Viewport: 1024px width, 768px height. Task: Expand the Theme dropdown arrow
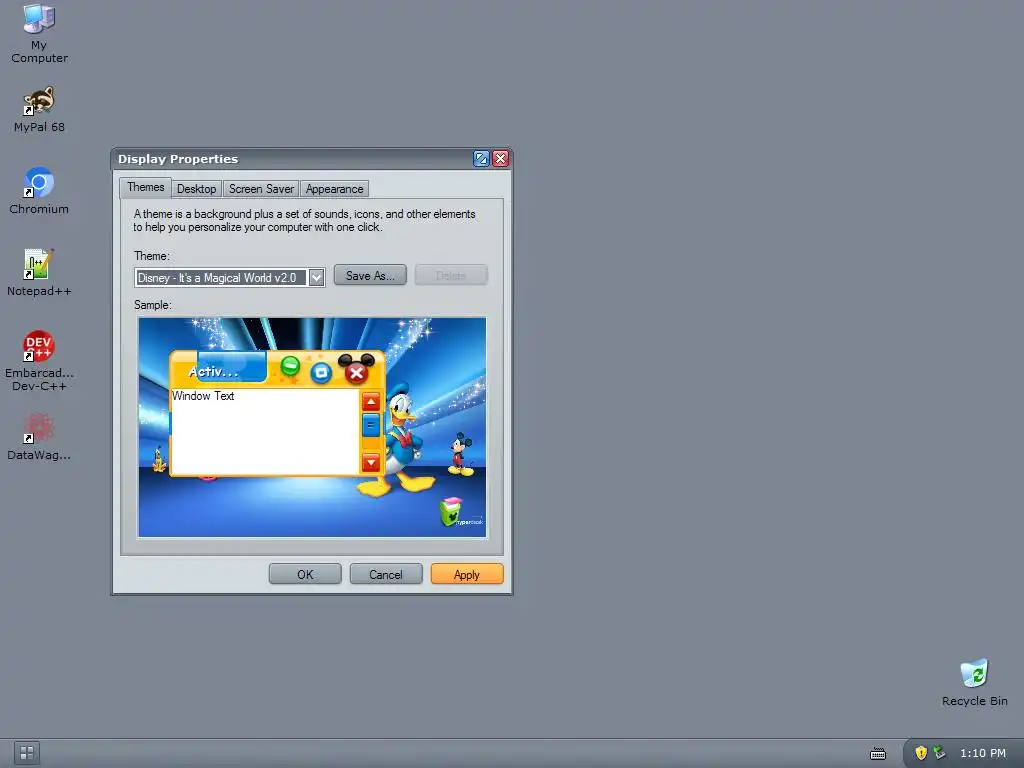pos(316,278)
